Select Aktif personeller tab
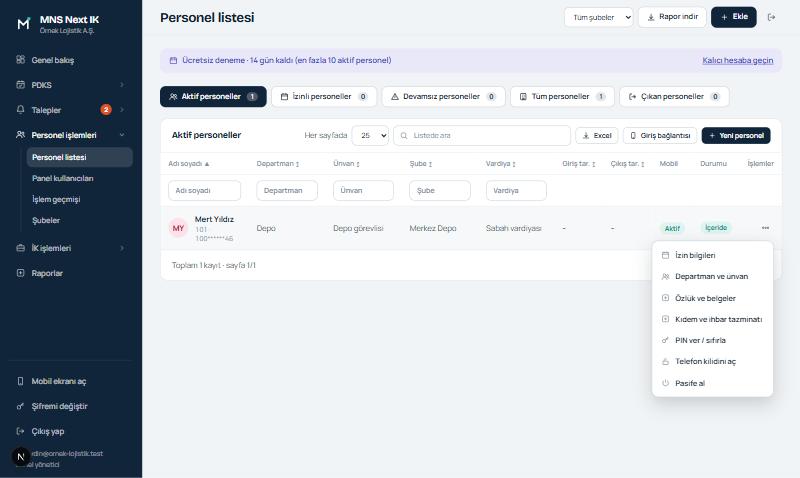This screenshot has height=478, width=800. click(x=213, y=96)
